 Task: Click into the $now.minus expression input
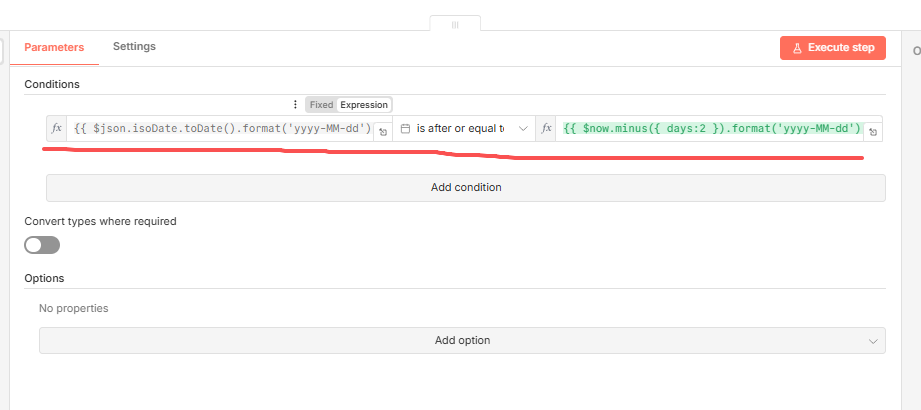point(710,128)
